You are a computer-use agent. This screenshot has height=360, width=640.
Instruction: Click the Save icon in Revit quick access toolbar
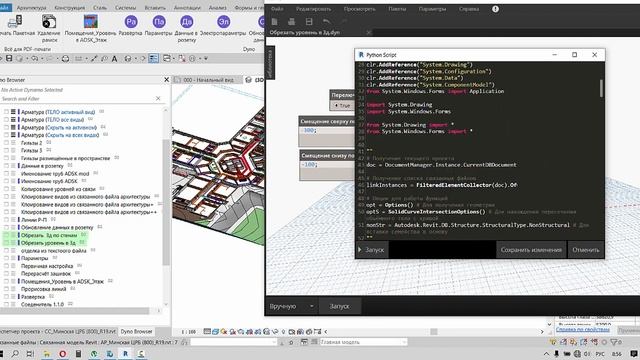pos(9,59)
